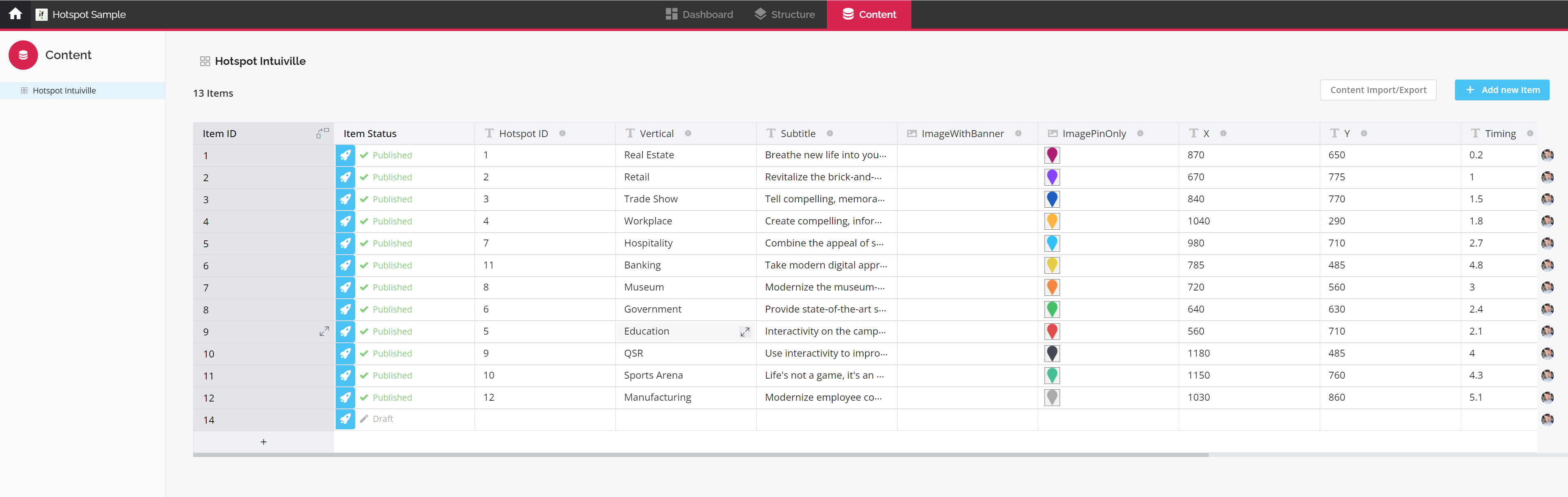This screenshot has width=1568, height=497.
Task: Click the ImagePinOnly column info dot
Action: [x=1140, y=133]
